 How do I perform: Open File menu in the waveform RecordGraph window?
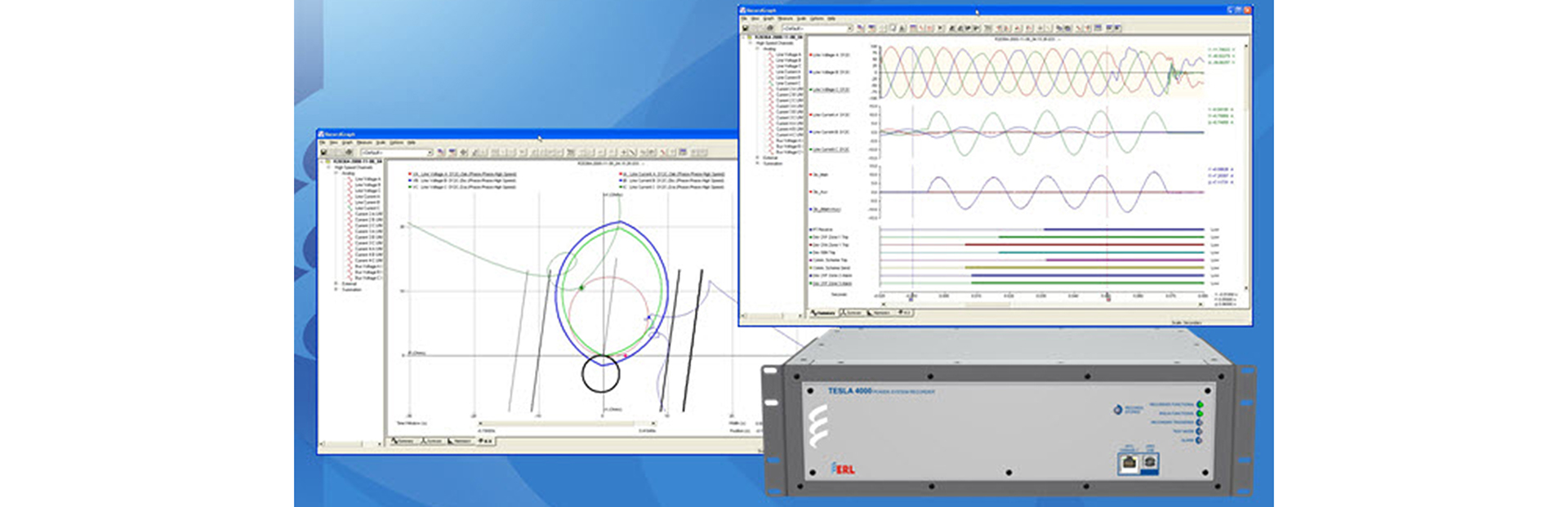pyautogui.click(x=744, y=19)
